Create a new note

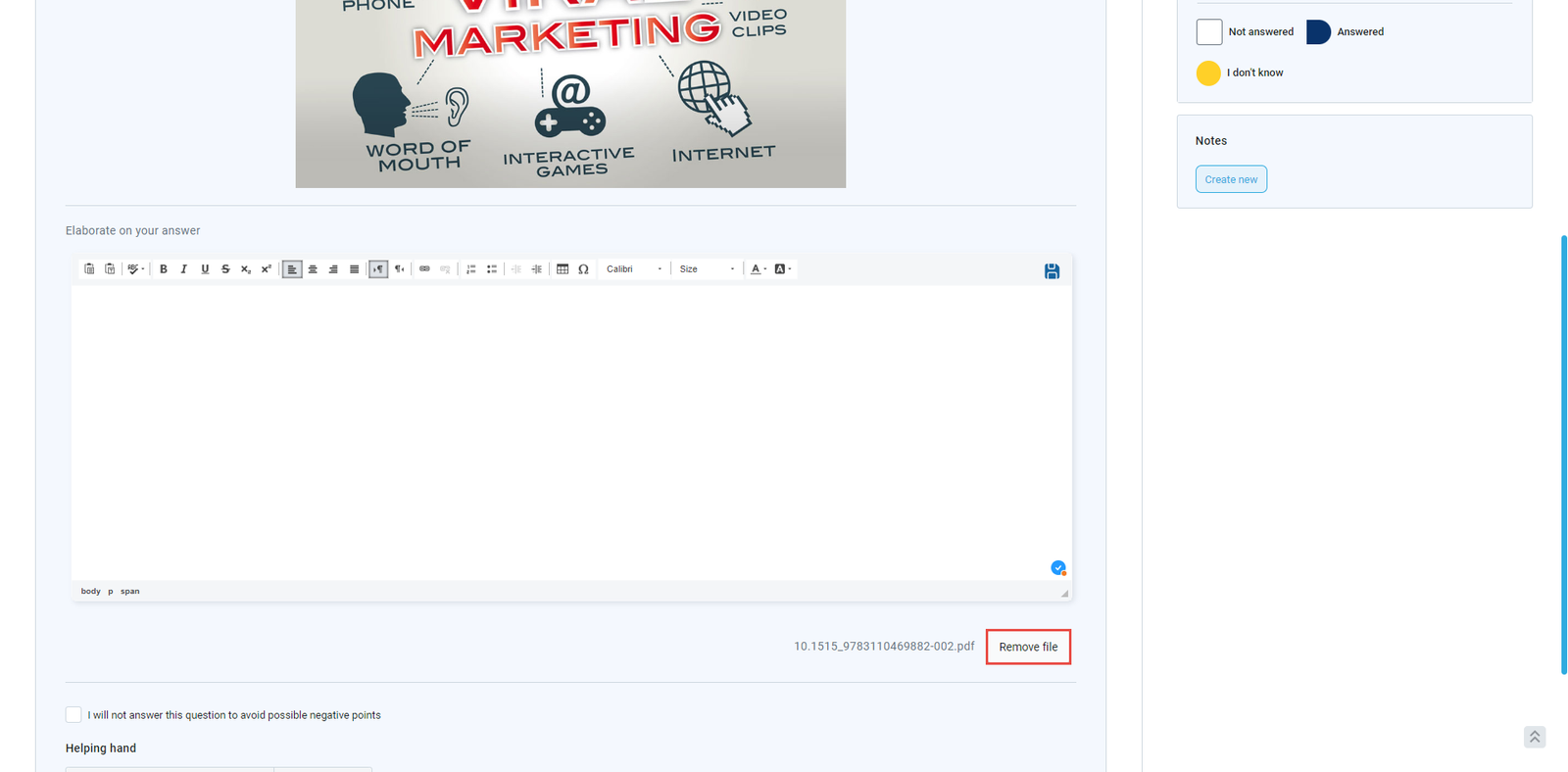tap(1231, 179)
